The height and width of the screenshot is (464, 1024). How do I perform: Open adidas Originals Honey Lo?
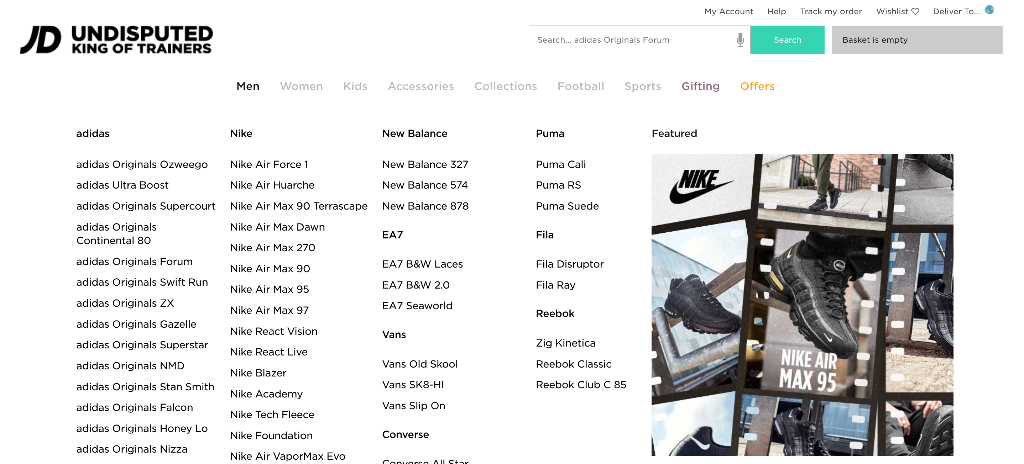point(142,429)
